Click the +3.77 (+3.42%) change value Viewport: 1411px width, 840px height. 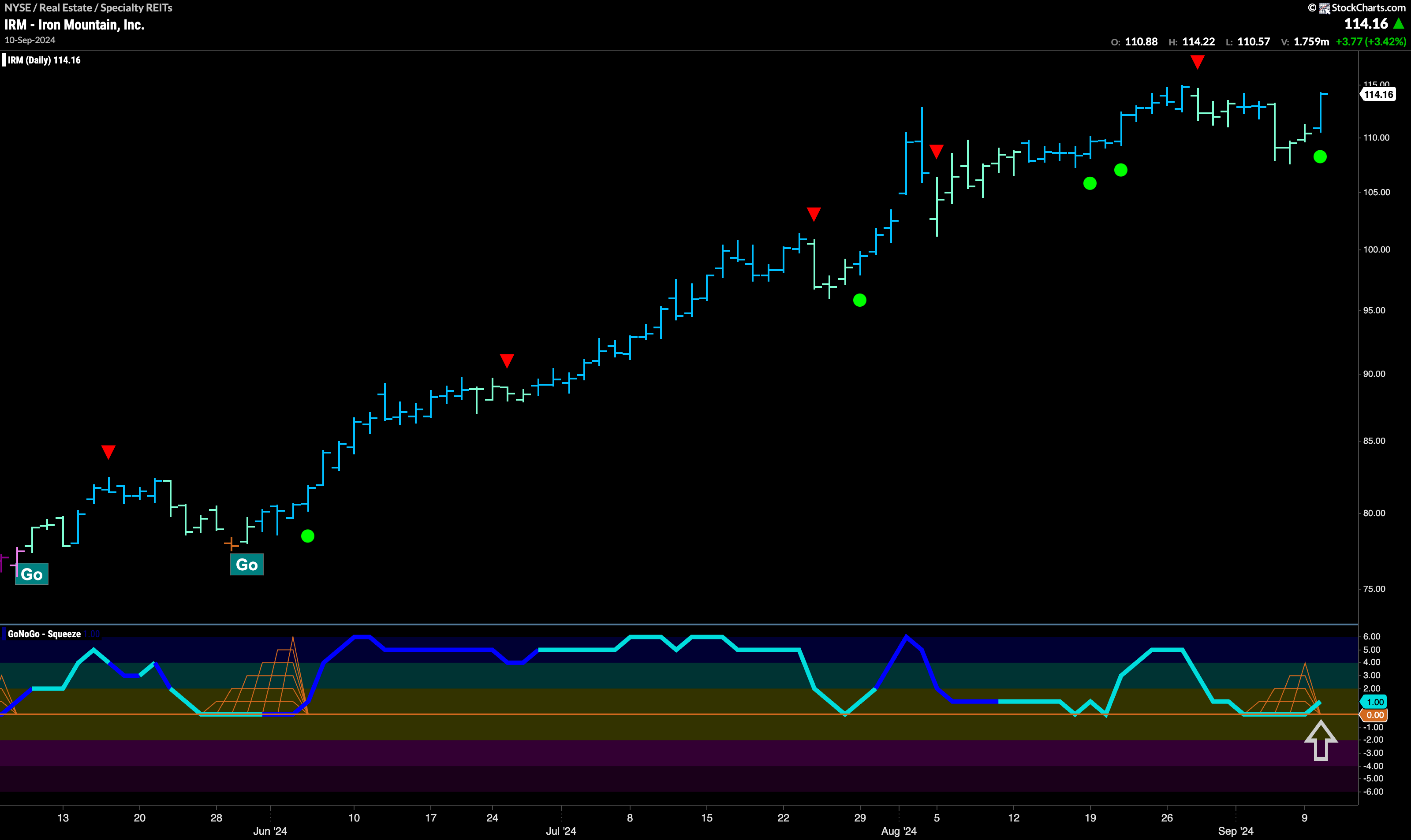click(x=1371, y=42)
